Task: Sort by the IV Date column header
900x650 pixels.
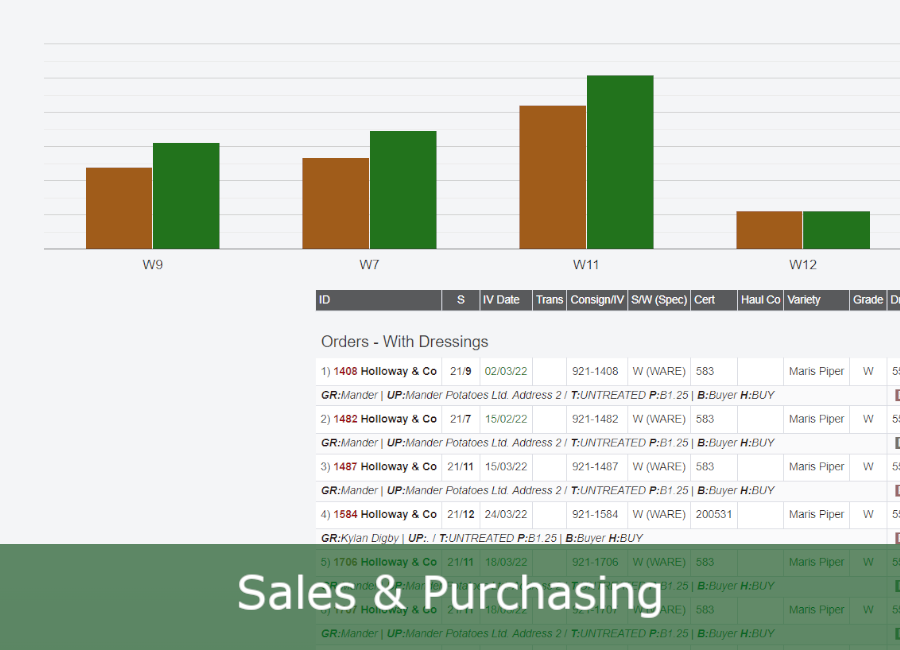Action: [x=501, y=300]
